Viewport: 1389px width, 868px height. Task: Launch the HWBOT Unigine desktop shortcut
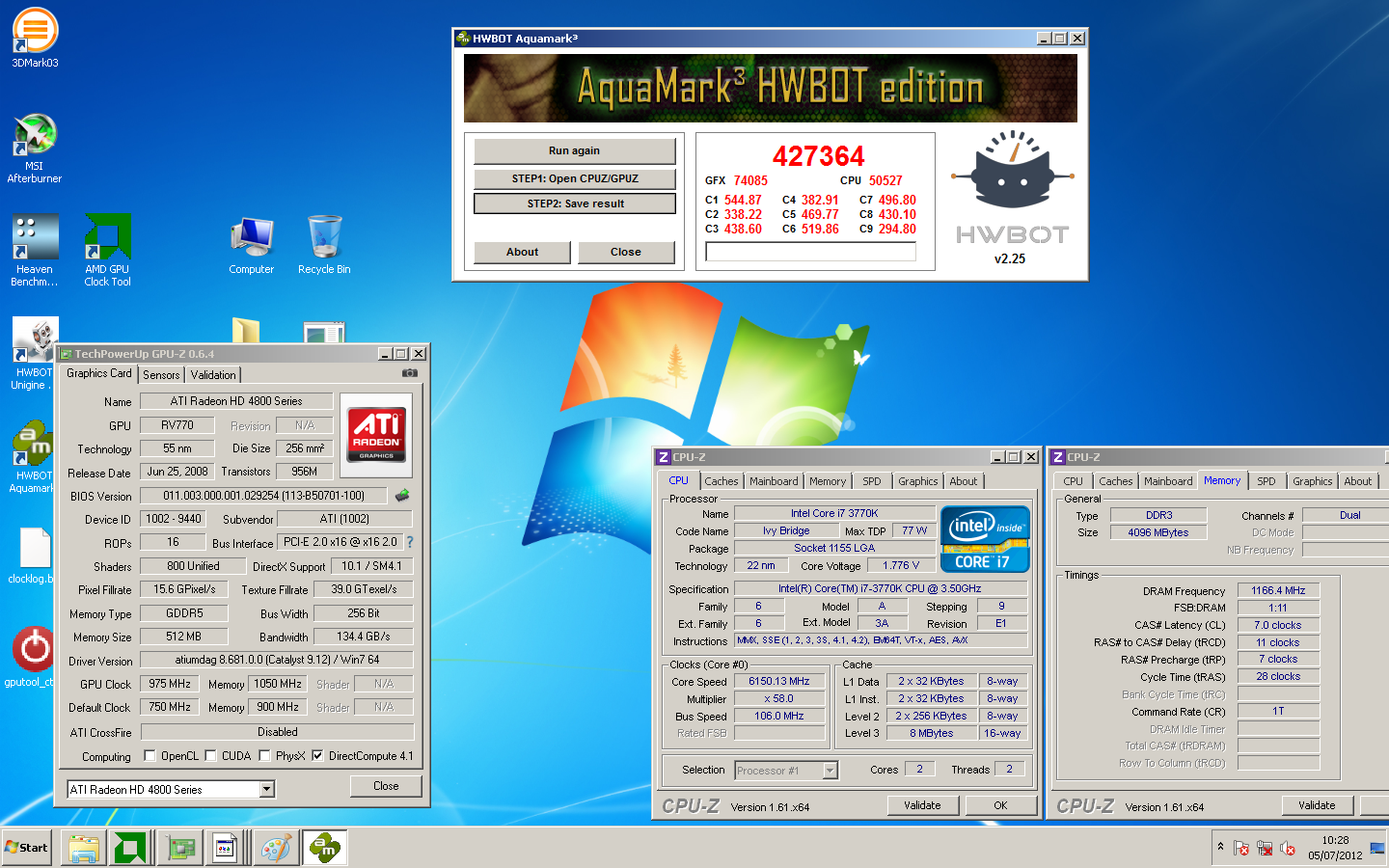32,354
